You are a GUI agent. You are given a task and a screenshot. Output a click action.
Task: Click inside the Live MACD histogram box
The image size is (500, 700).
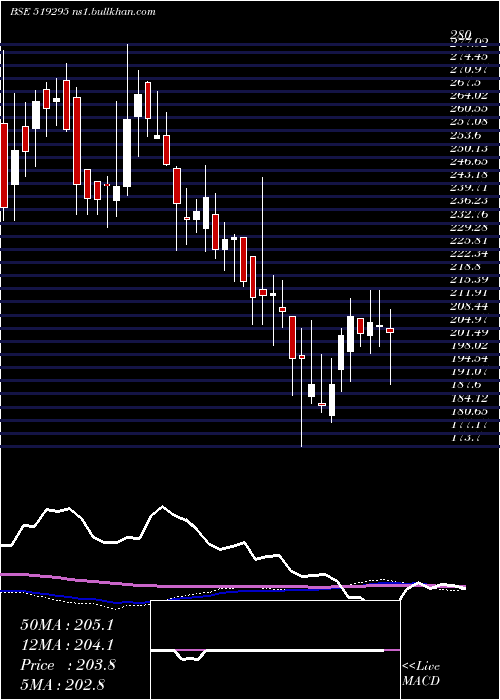(275, 650)
